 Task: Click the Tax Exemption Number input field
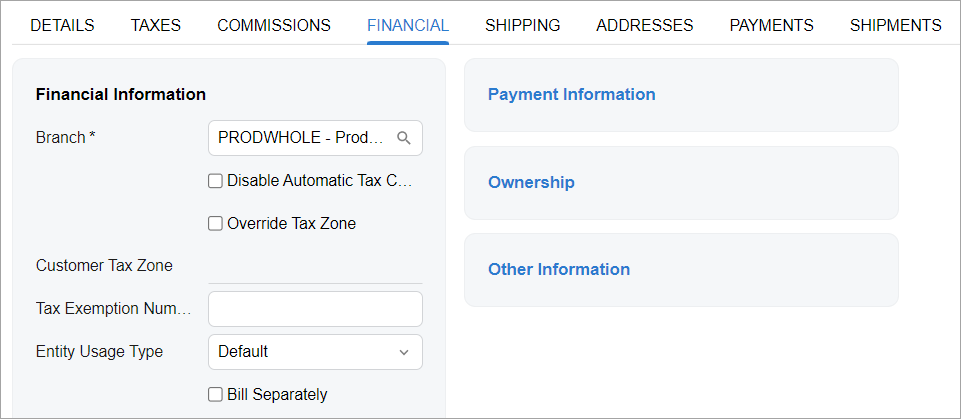click(315, 309)
